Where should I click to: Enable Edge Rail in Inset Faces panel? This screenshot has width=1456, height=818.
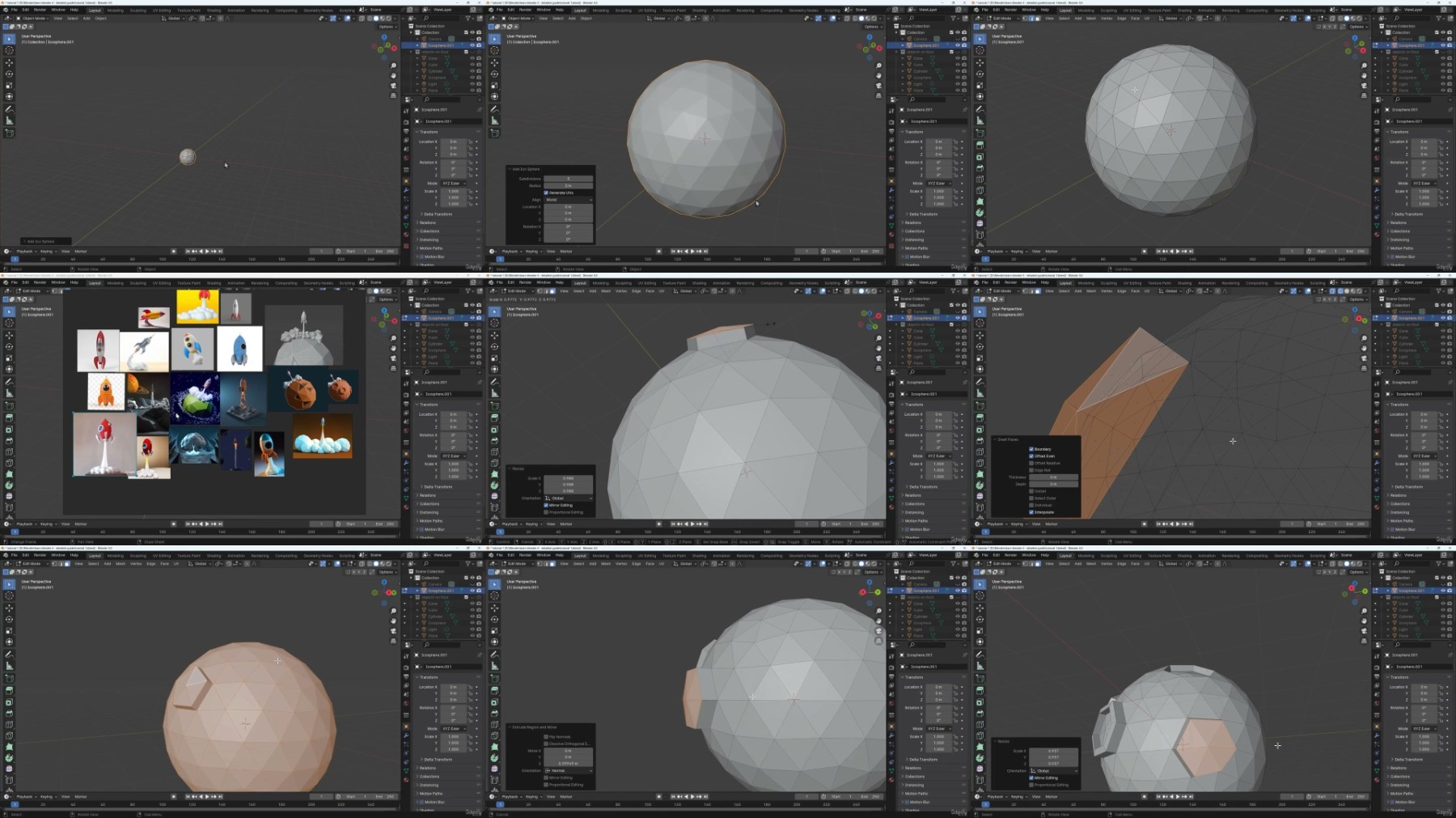pyautogui.click(x=1031, y=470)
